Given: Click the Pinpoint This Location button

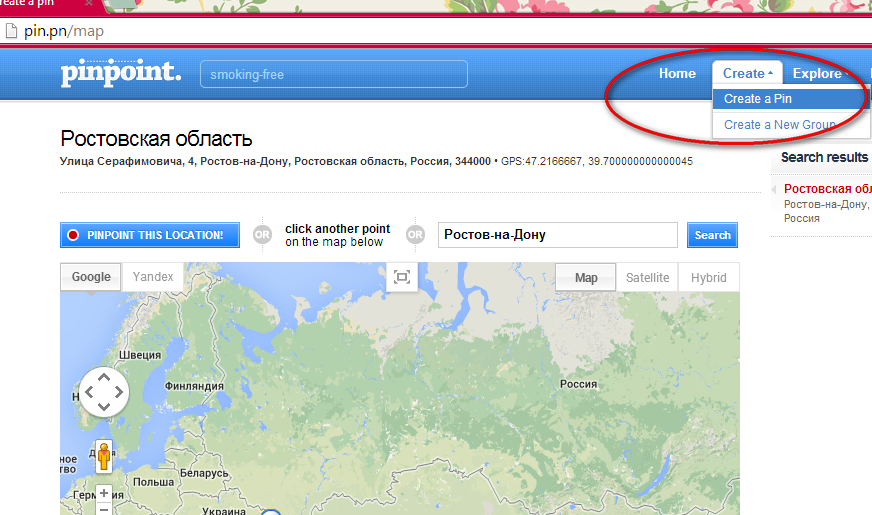Looking at the screenshot, I should click(x=150, y=235).
